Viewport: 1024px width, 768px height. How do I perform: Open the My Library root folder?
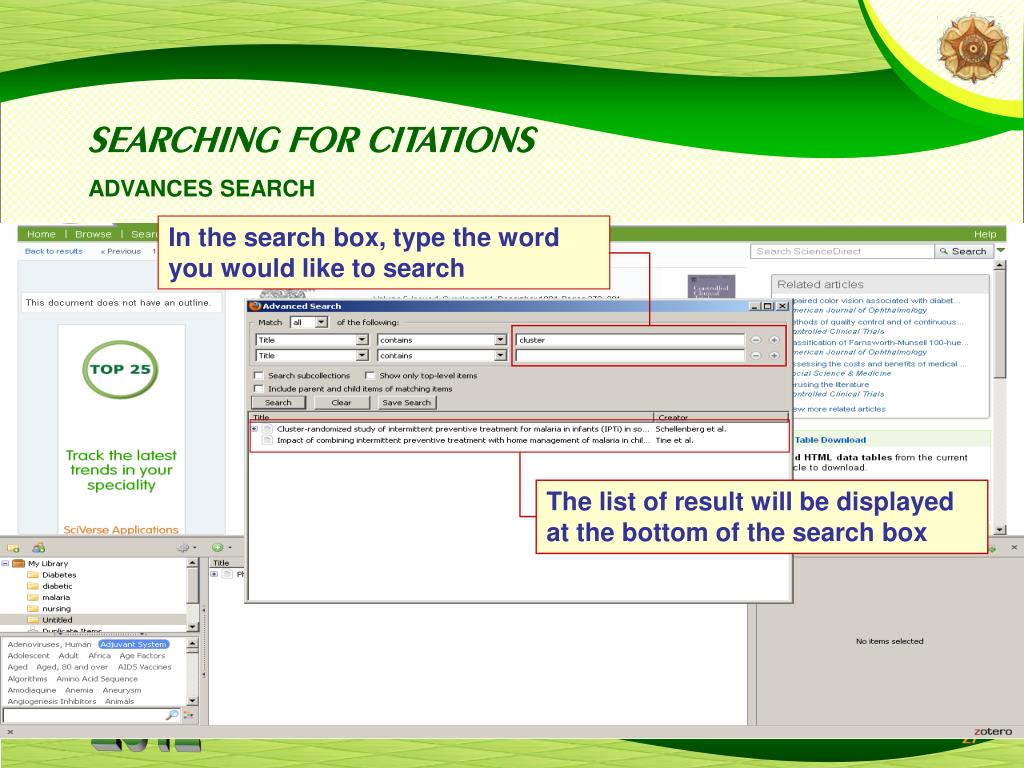pyautogui.click(x=47, y=564)
